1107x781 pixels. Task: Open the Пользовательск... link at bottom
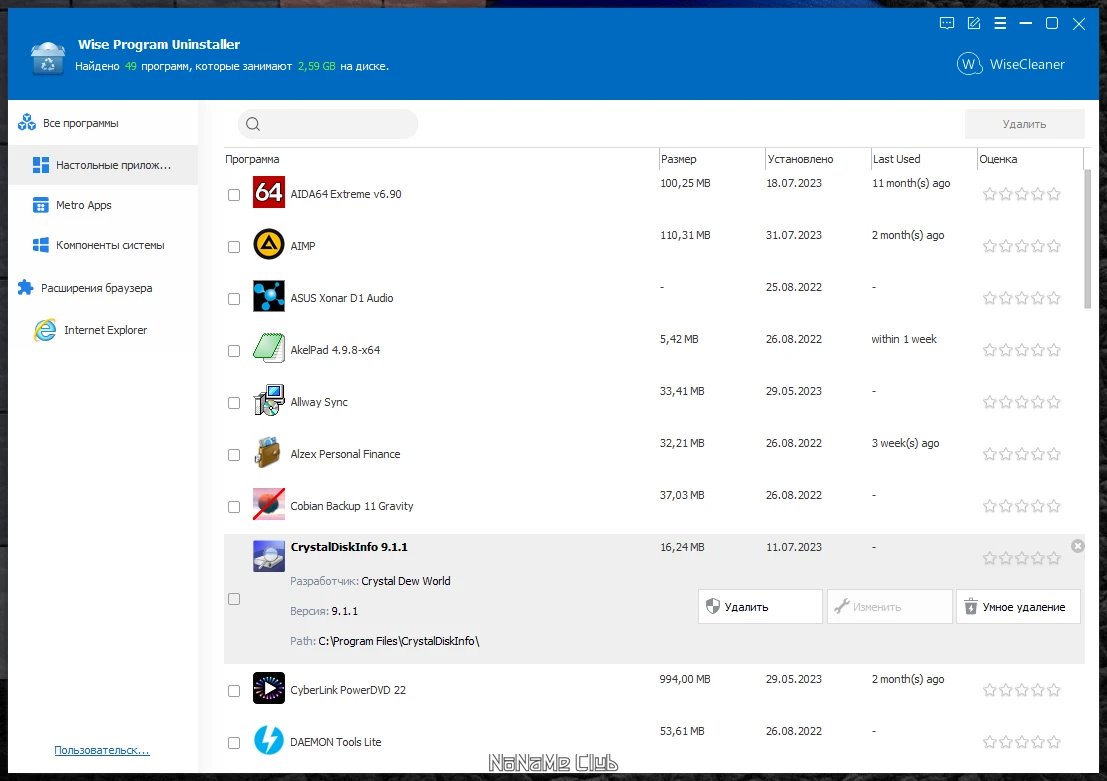tap(102, 750)
